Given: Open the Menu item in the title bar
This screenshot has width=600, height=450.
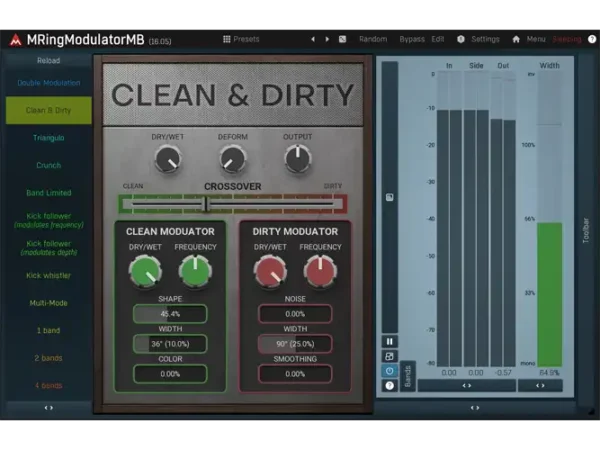Looking at the screenshot, I should coord(536,39).
